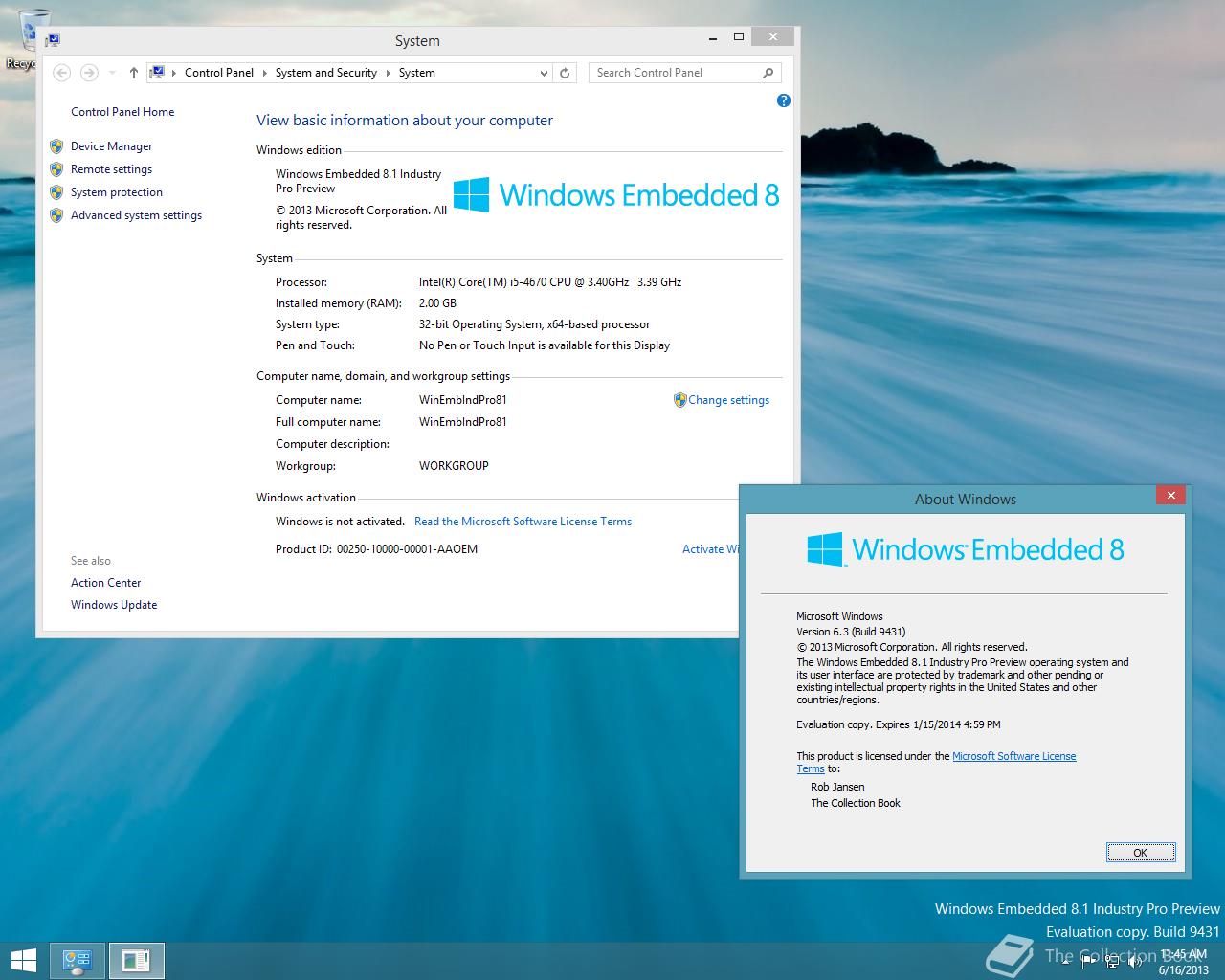Image resolution: width=1225 pixels, height=980 pixels.
Task: Click shield icon next to System protection
Action: (56, 192)
